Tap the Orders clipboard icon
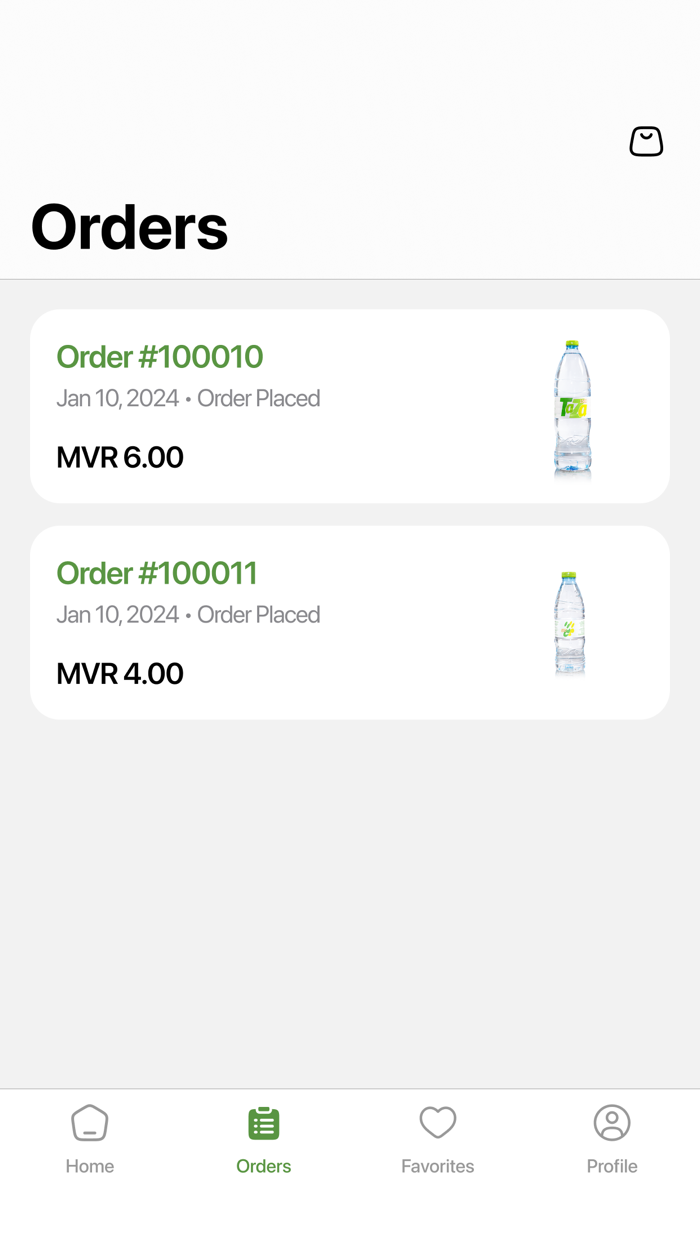 tap(263, 1122)
